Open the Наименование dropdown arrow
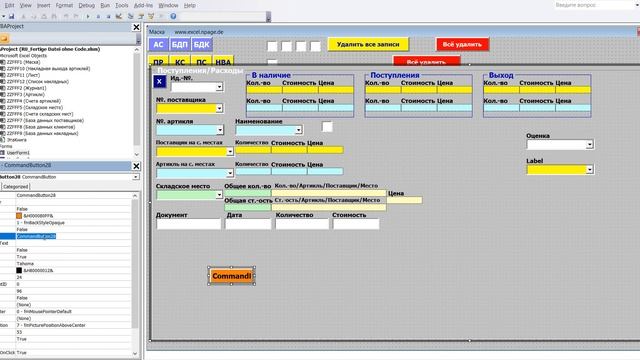 pyautogui.click(x=298, y=130)
